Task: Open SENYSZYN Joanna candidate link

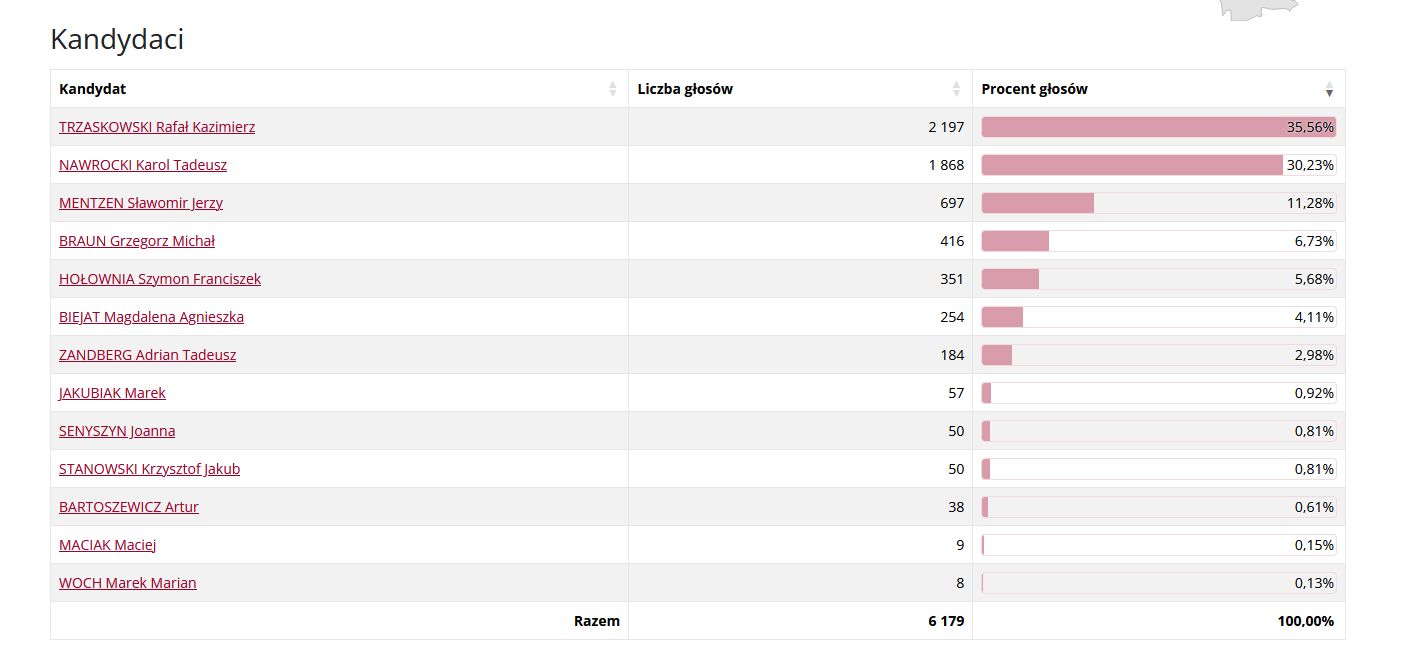Action: tap(117, 431)
